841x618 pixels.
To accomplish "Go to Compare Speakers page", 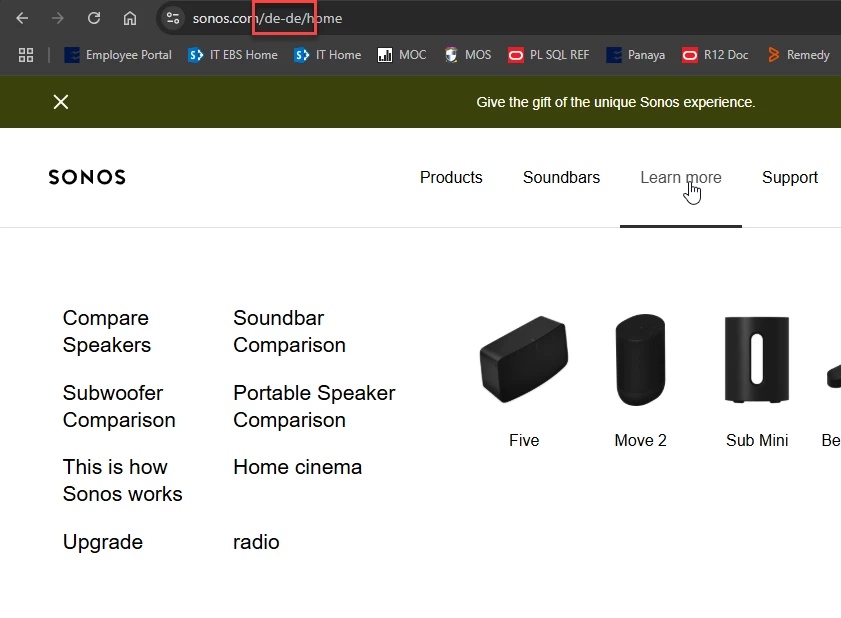I will (107, 332).
